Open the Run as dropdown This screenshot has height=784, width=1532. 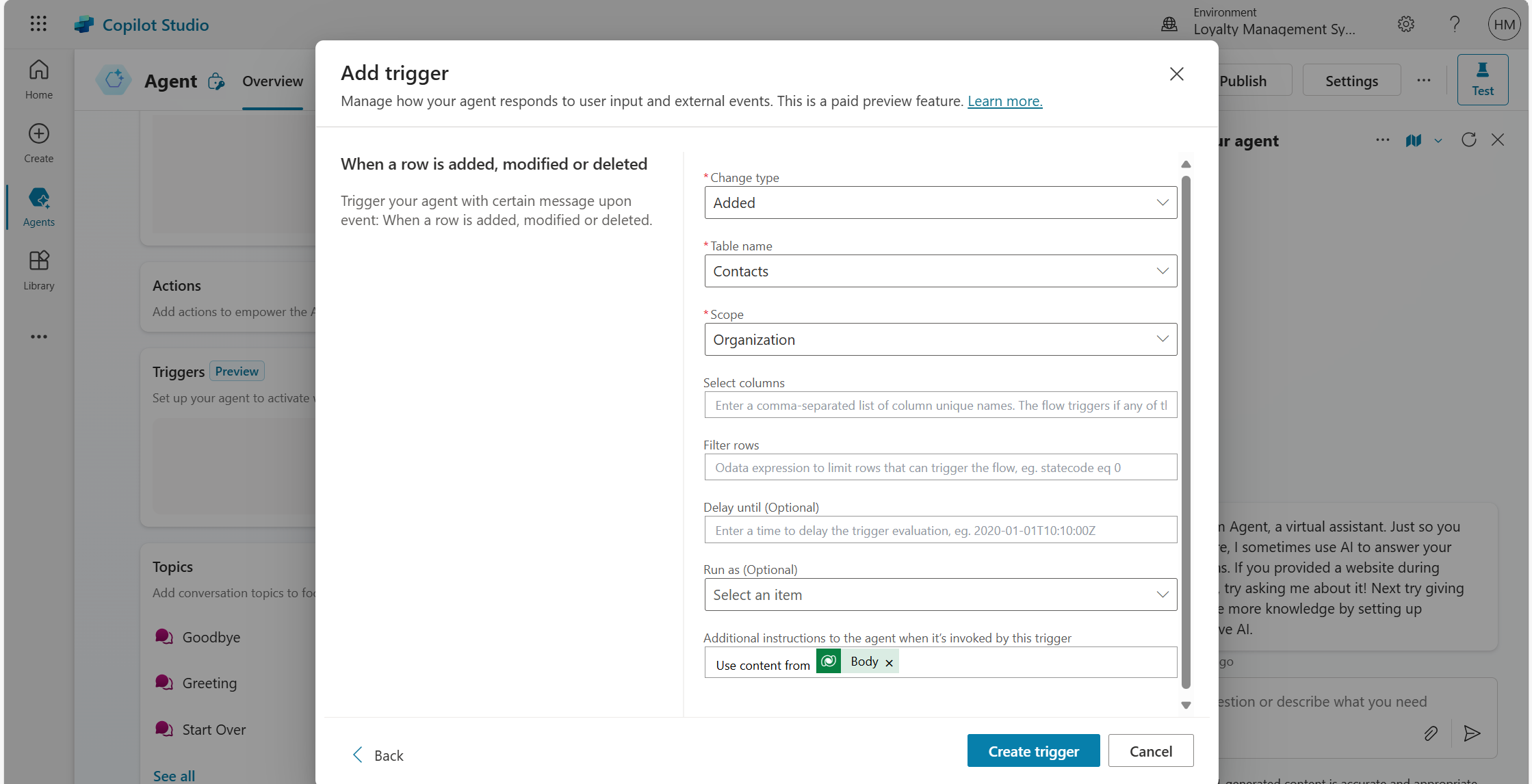click(940, 594)
